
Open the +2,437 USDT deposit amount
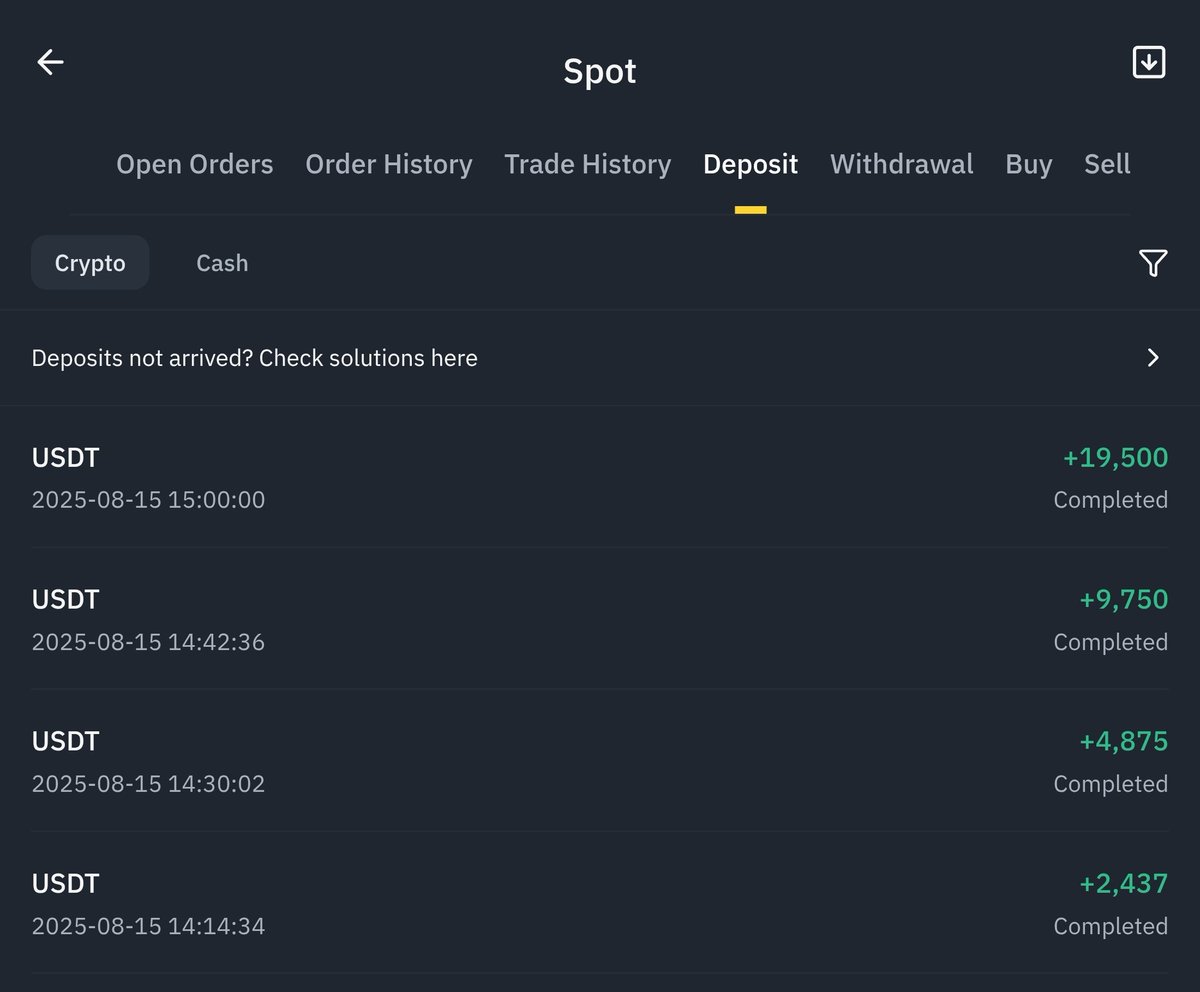coord(1124,884)
